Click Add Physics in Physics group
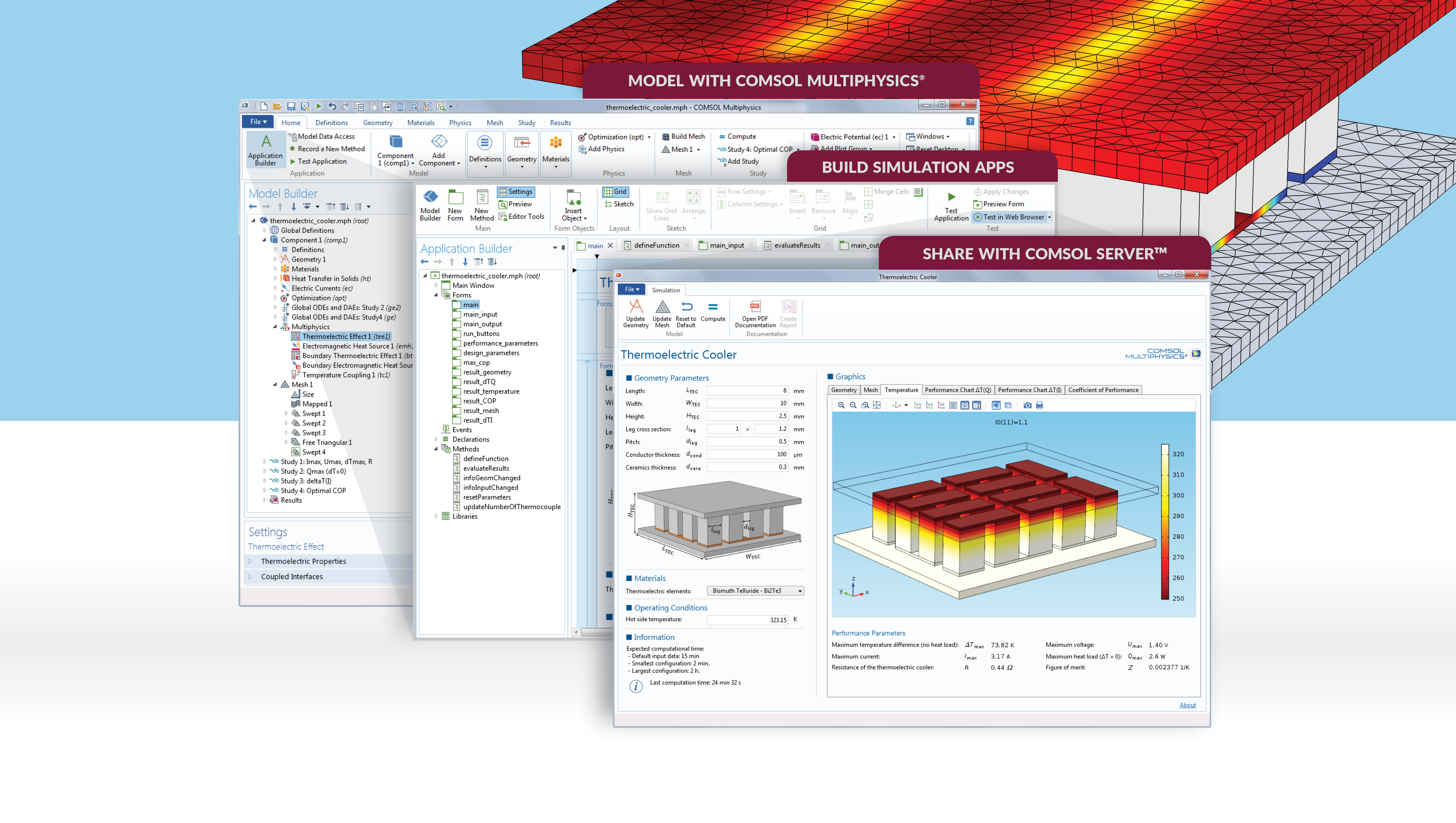This screenshot has width=1456, height=823. (x=601, y=149)
